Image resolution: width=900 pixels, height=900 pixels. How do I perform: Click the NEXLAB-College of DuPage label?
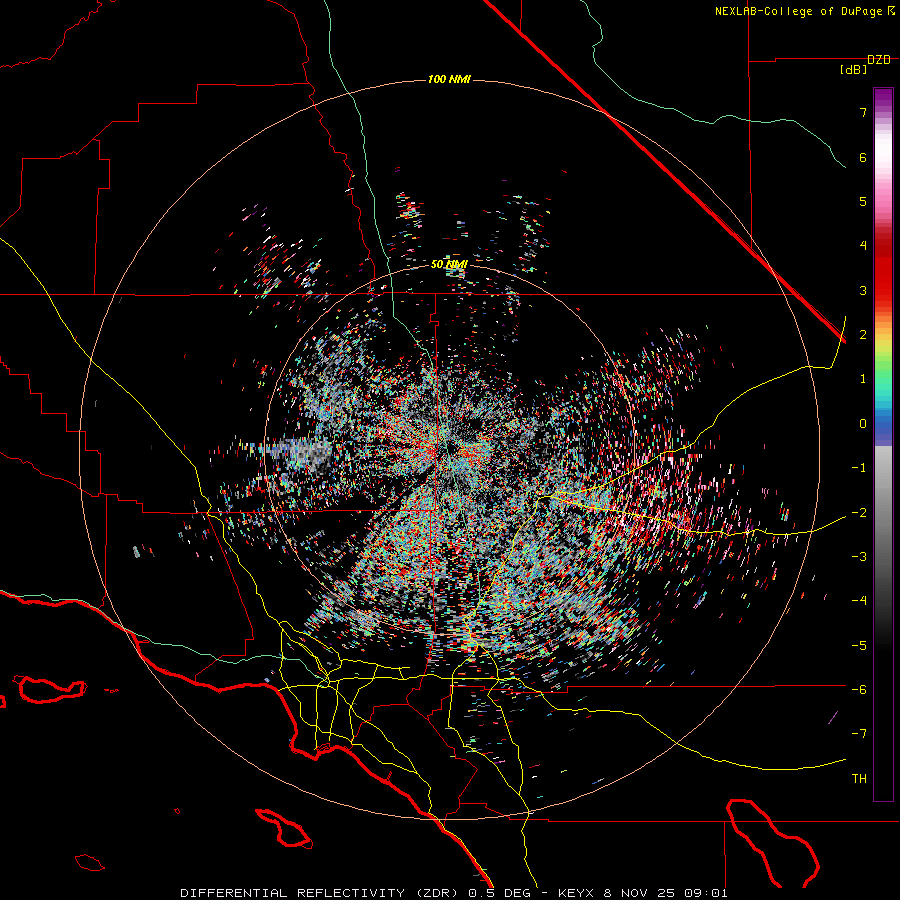[x=800, y=11]
